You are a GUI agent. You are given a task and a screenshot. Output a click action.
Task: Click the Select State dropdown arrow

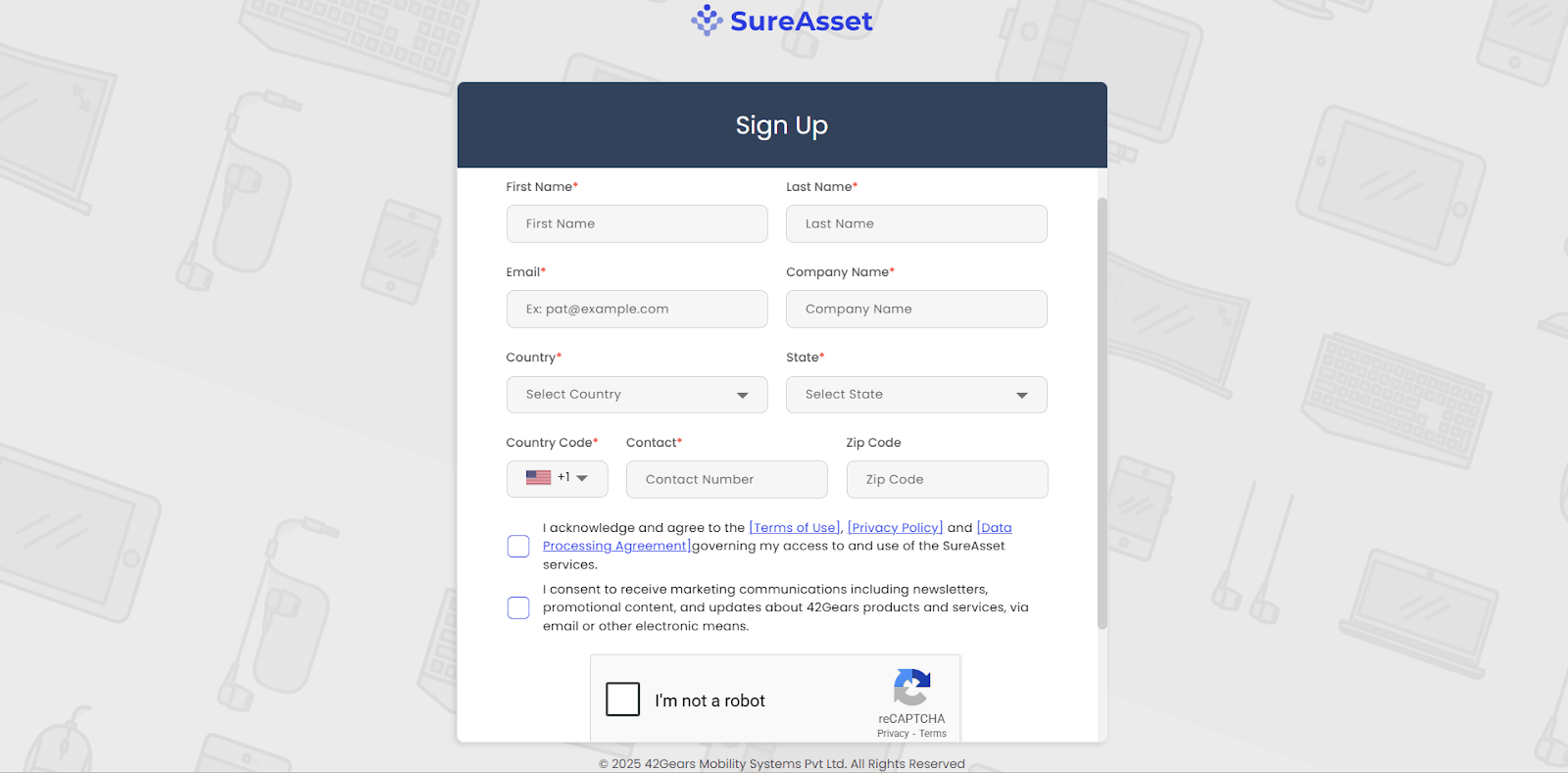click(x=1022, y=395)
